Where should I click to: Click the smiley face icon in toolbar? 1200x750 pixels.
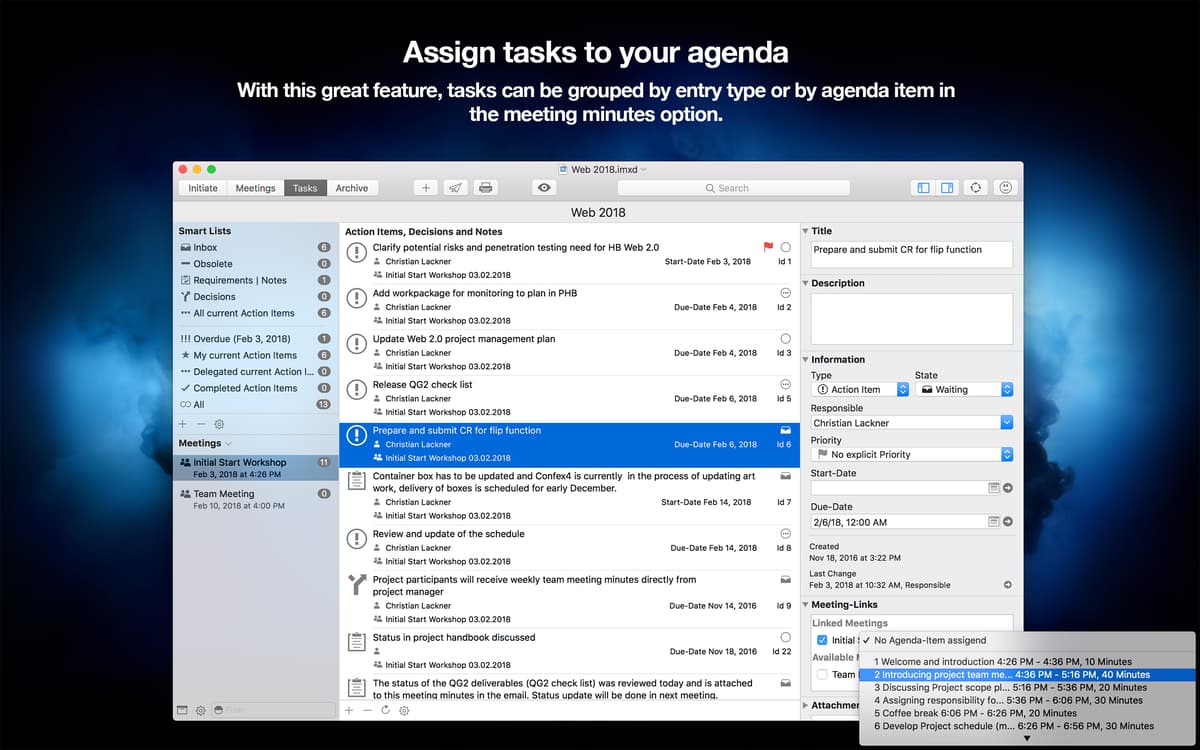pos(1006,188)
